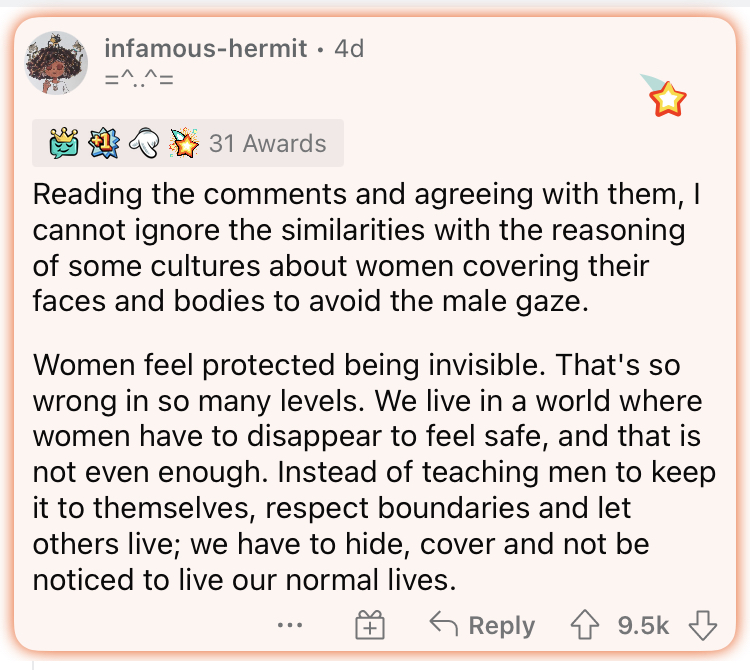Click the =^..^= user flair

click(139, 78)
